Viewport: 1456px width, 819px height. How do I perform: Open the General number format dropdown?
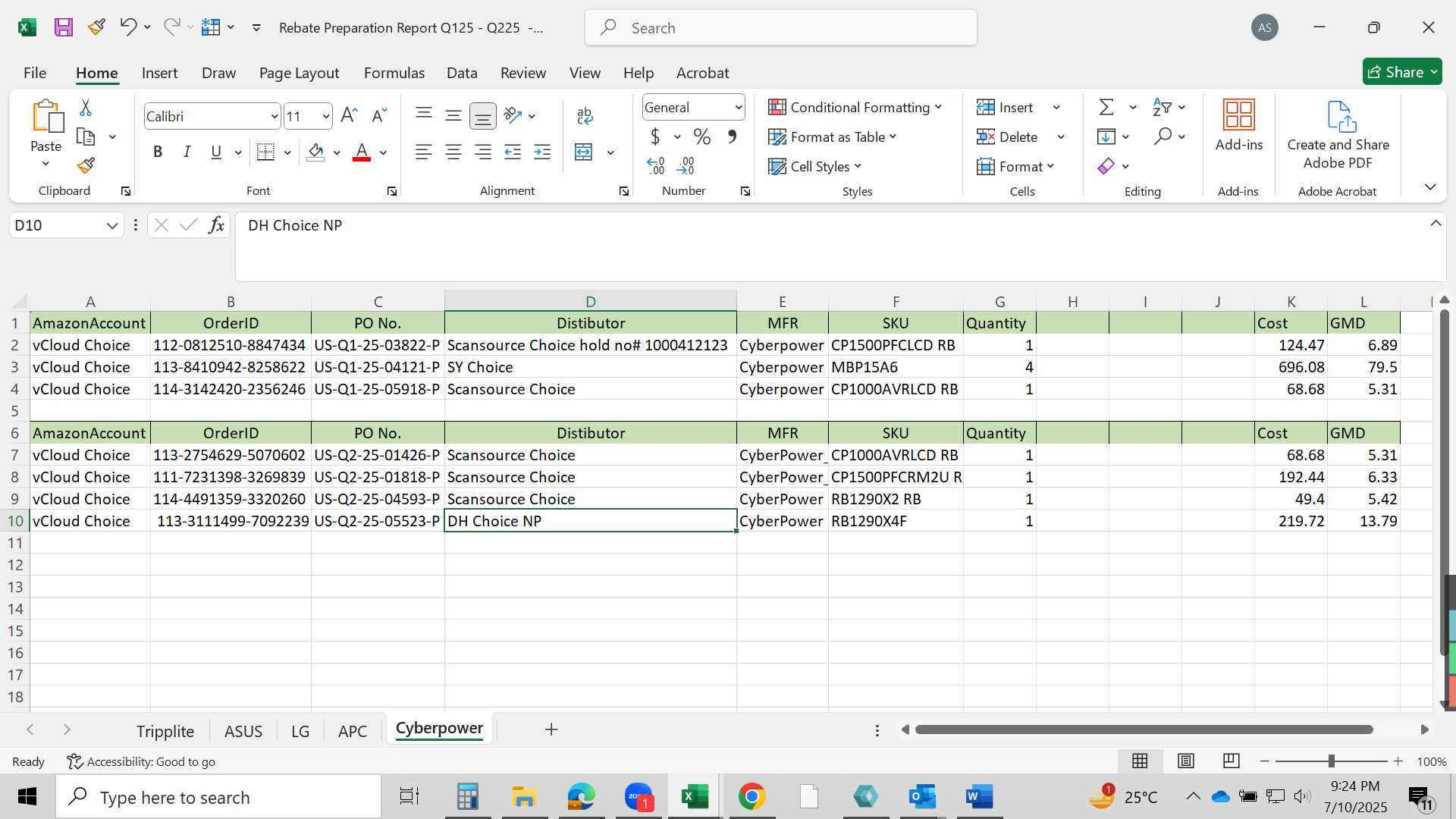(x=738, y=108)
